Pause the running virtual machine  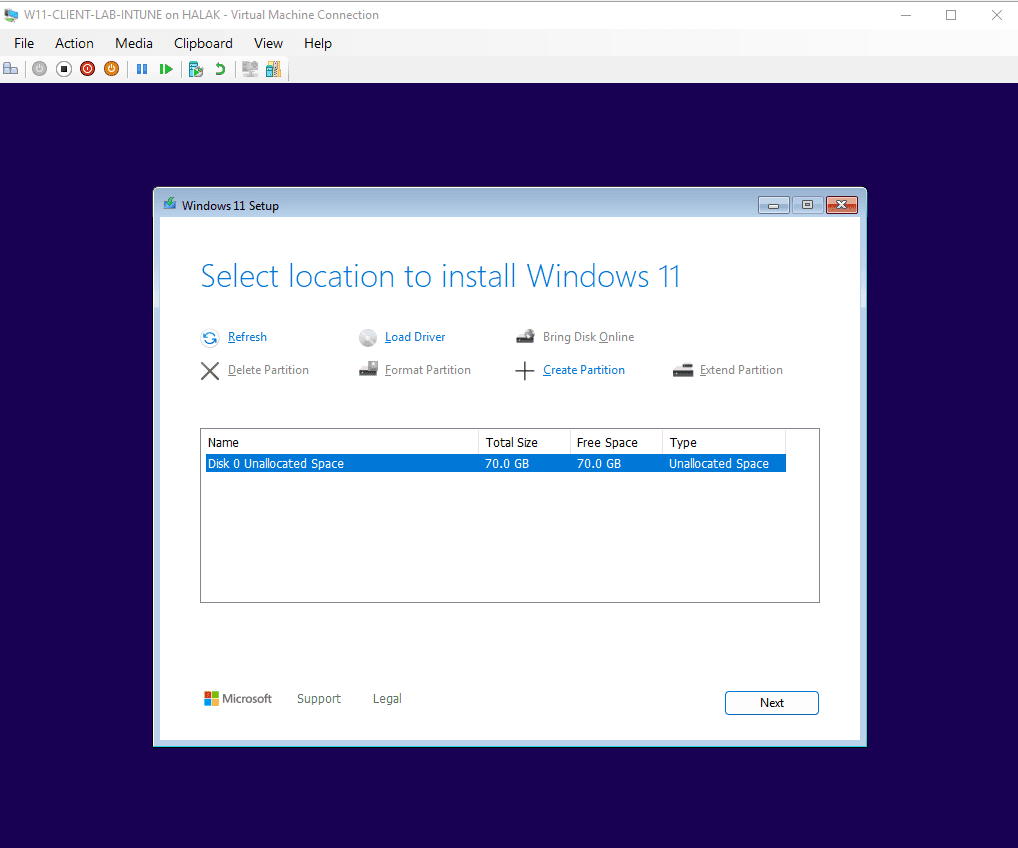point(141,68)
